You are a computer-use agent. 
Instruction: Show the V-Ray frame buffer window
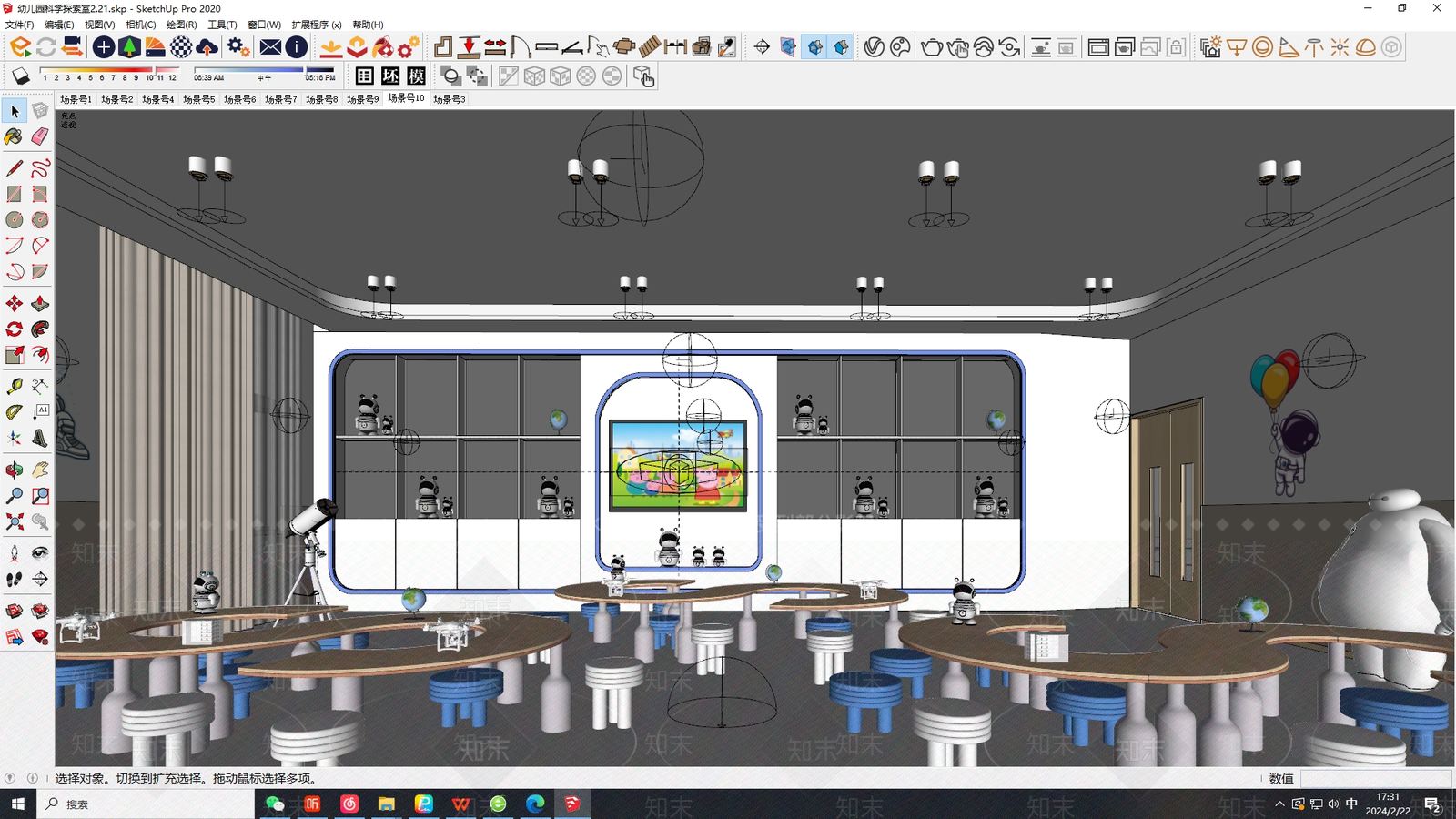tap(1098, 47)
